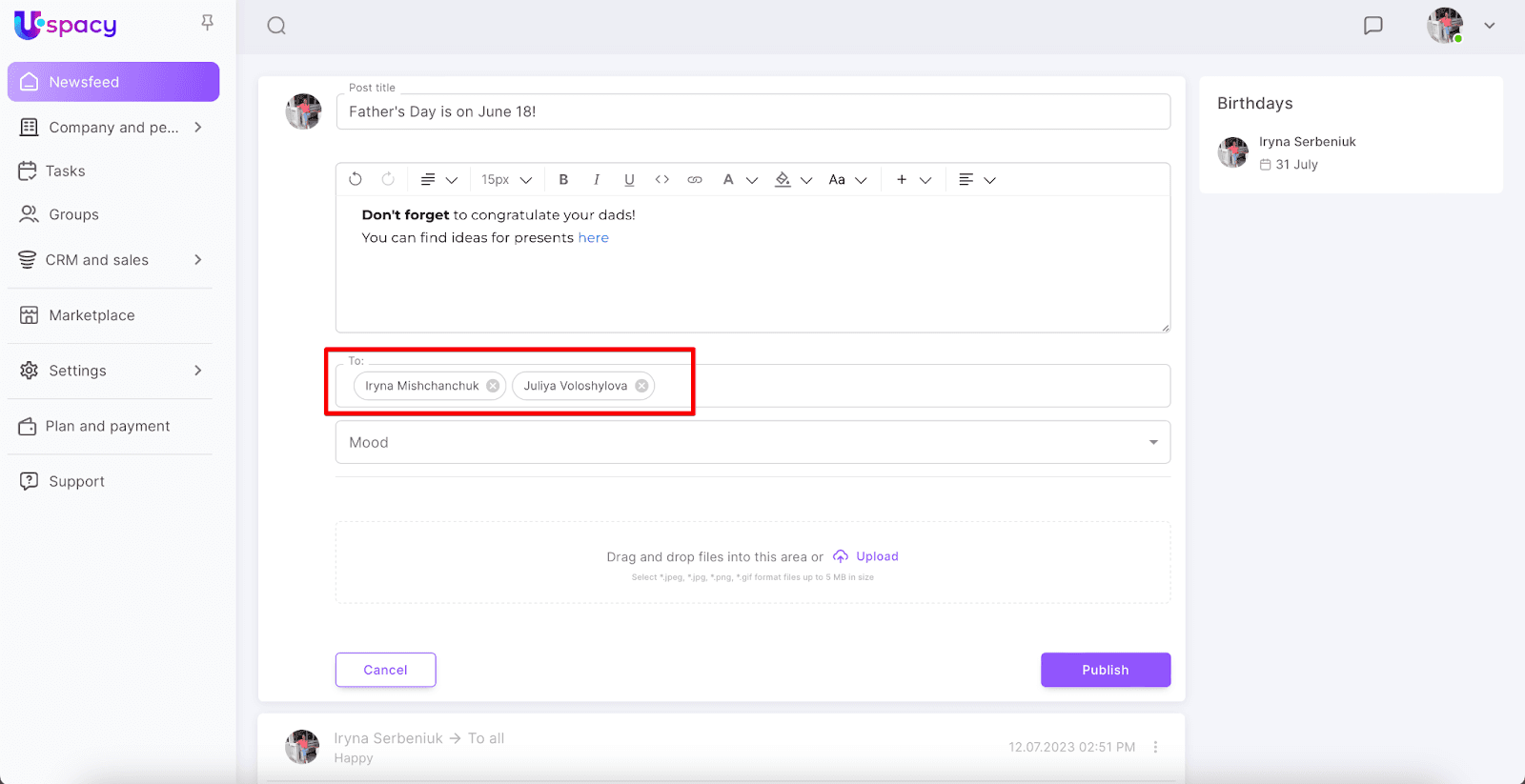The image size is (1525, 784).
Task: Click the Post title input field
Action: pyautogui.click(x=752, y=111)
